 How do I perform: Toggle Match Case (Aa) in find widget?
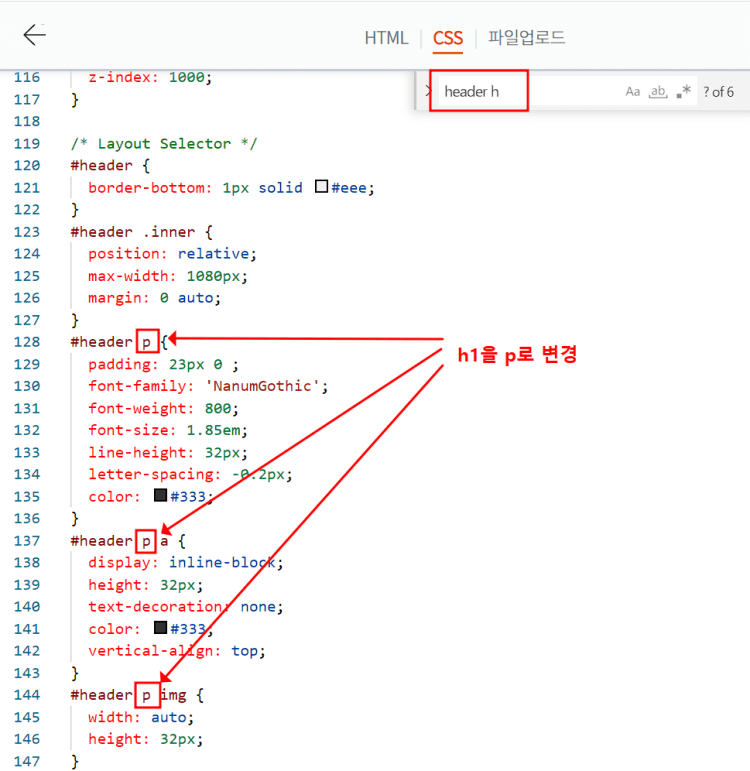(632, 92)
